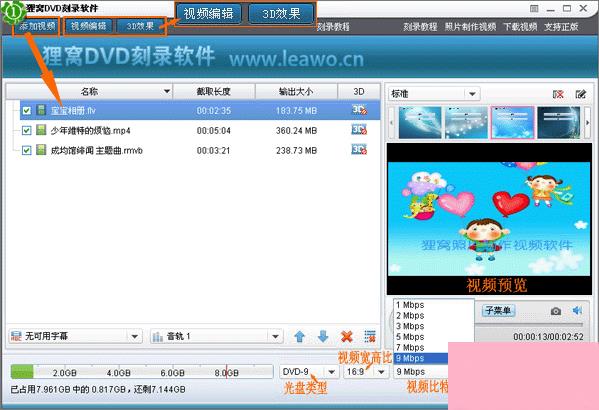Click the 238.73 MB output size cell
Viewport: 599px width, 410px height.
(296, 151)
